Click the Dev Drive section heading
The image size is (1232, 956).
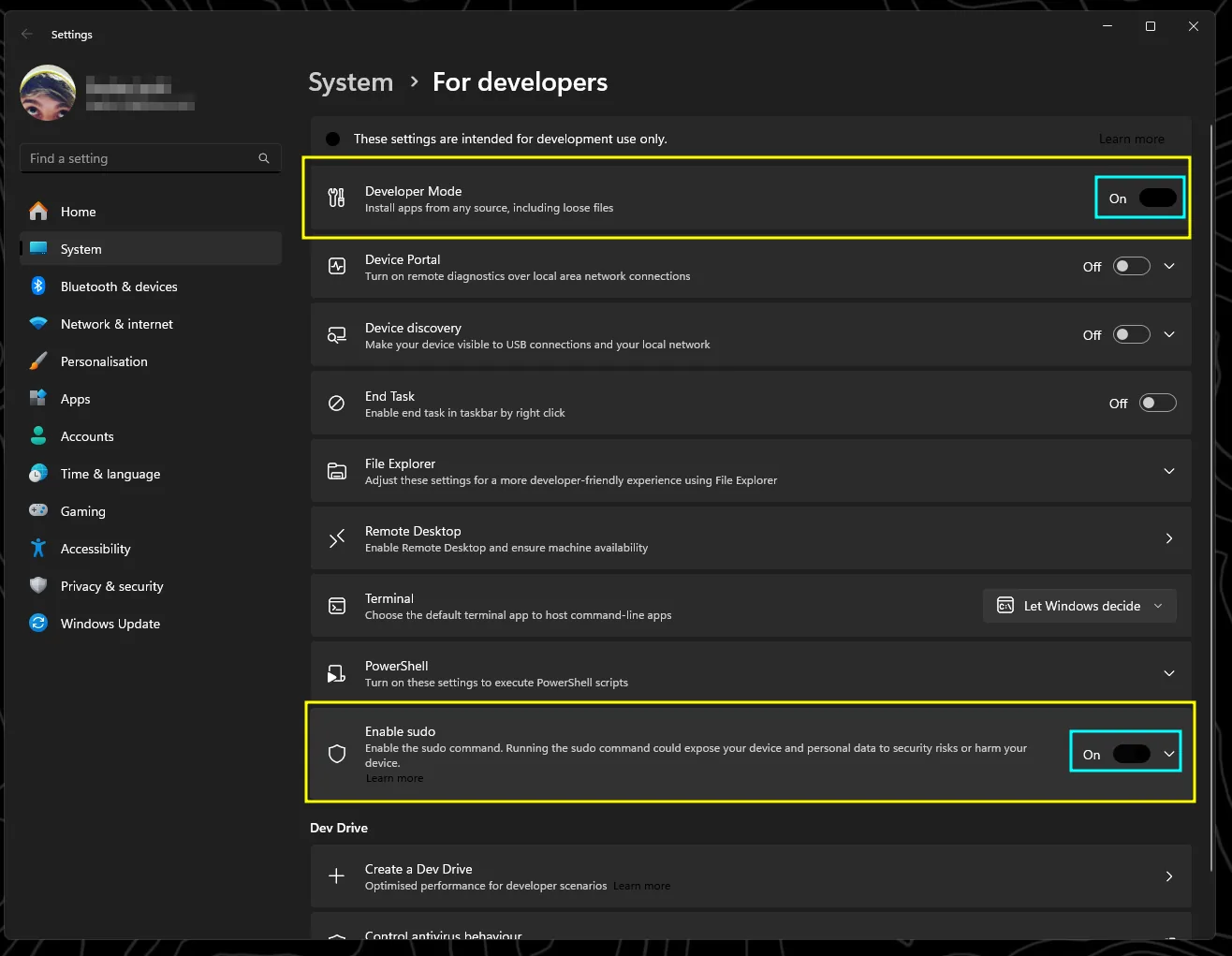339,828
